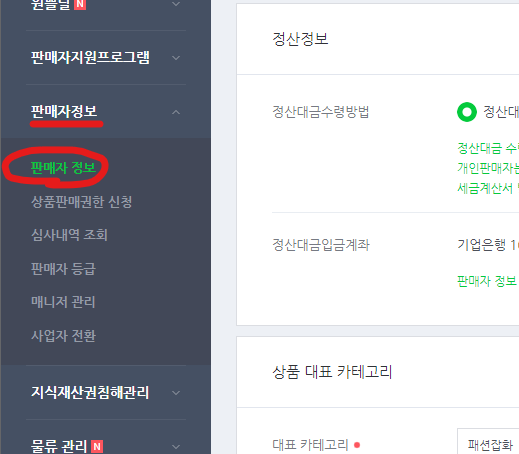Select the green 정산대금수령방법 radio button
Screen dimensions: 519x454
[x=467, y=112]
